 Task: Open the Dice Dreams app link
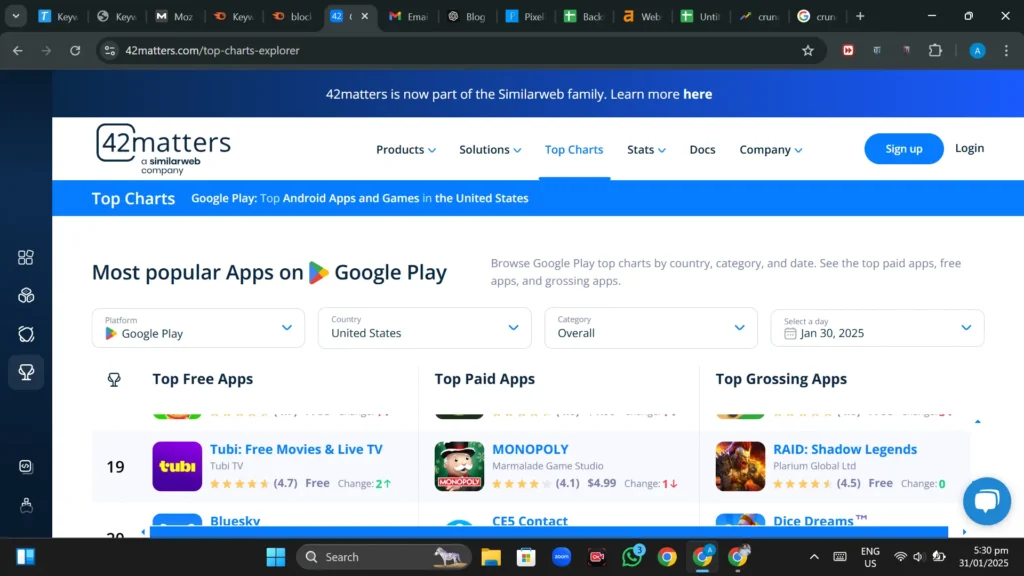(820, 520)
